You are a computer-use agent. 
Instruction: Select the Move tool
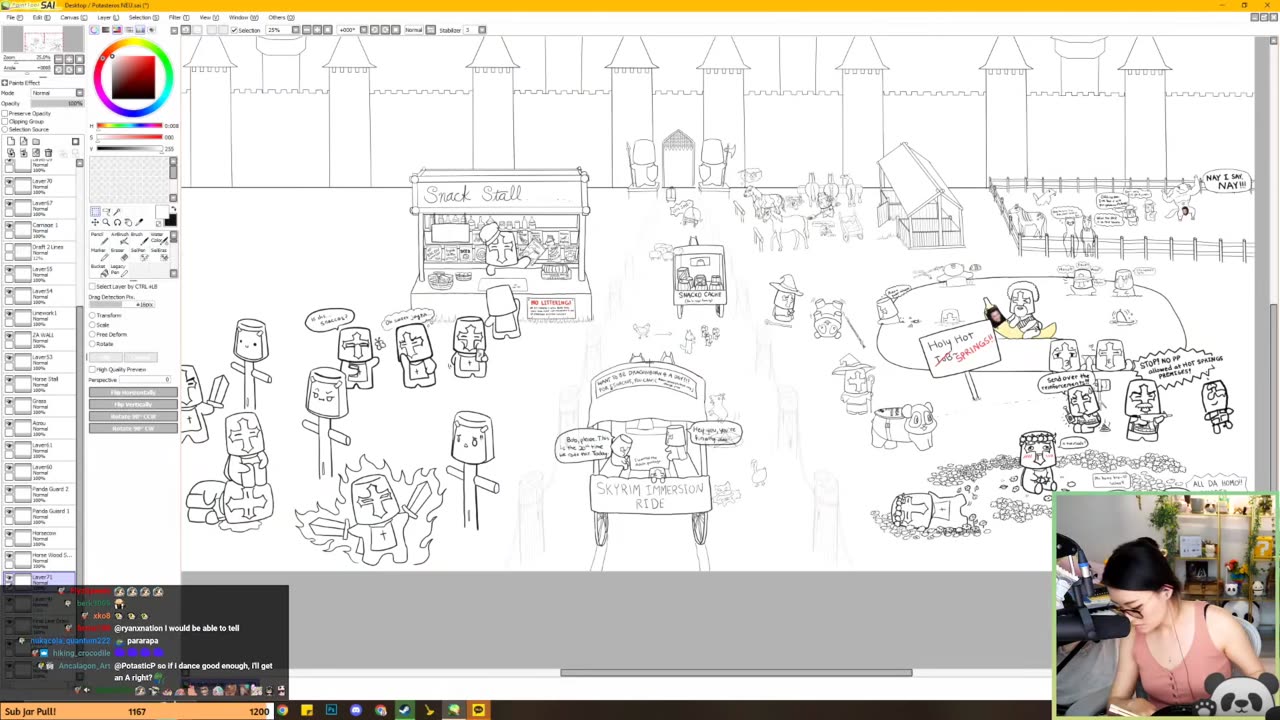click(x=96, y=222)
